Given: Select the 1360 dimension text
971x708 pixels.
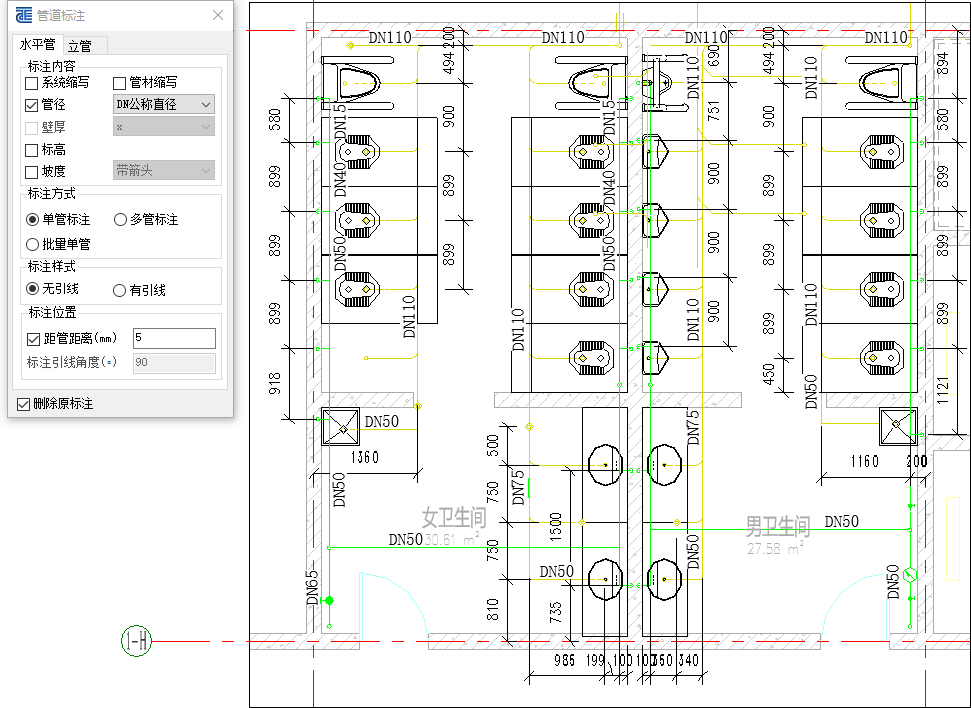Looking at the screenshot, I should pyautogui.click(x=365, y=457).
